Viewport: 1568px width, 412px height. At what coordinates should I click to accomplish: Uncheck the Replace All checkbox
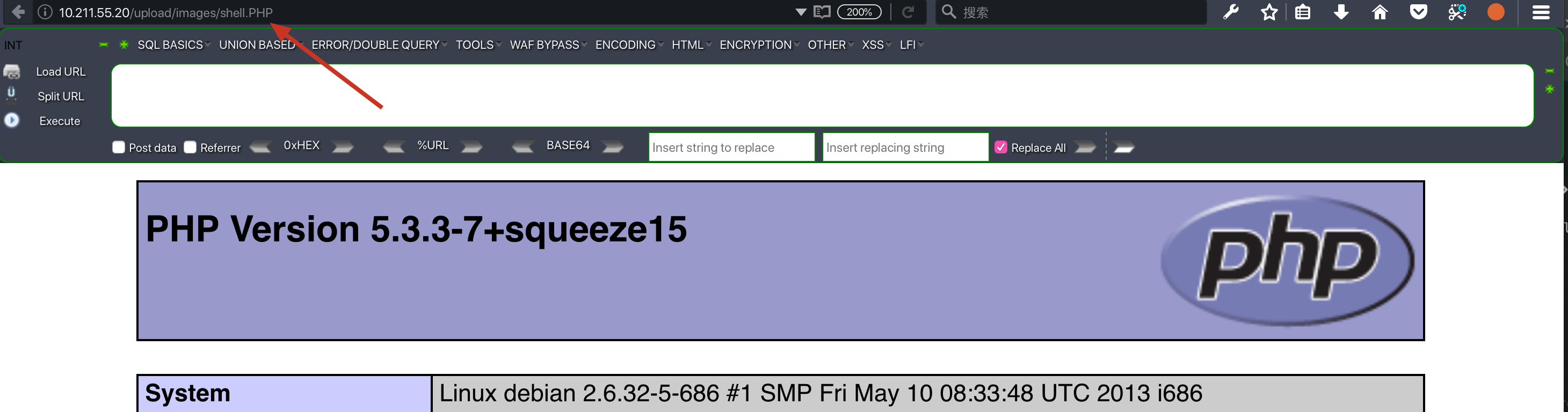click(x=1001, y=147)
